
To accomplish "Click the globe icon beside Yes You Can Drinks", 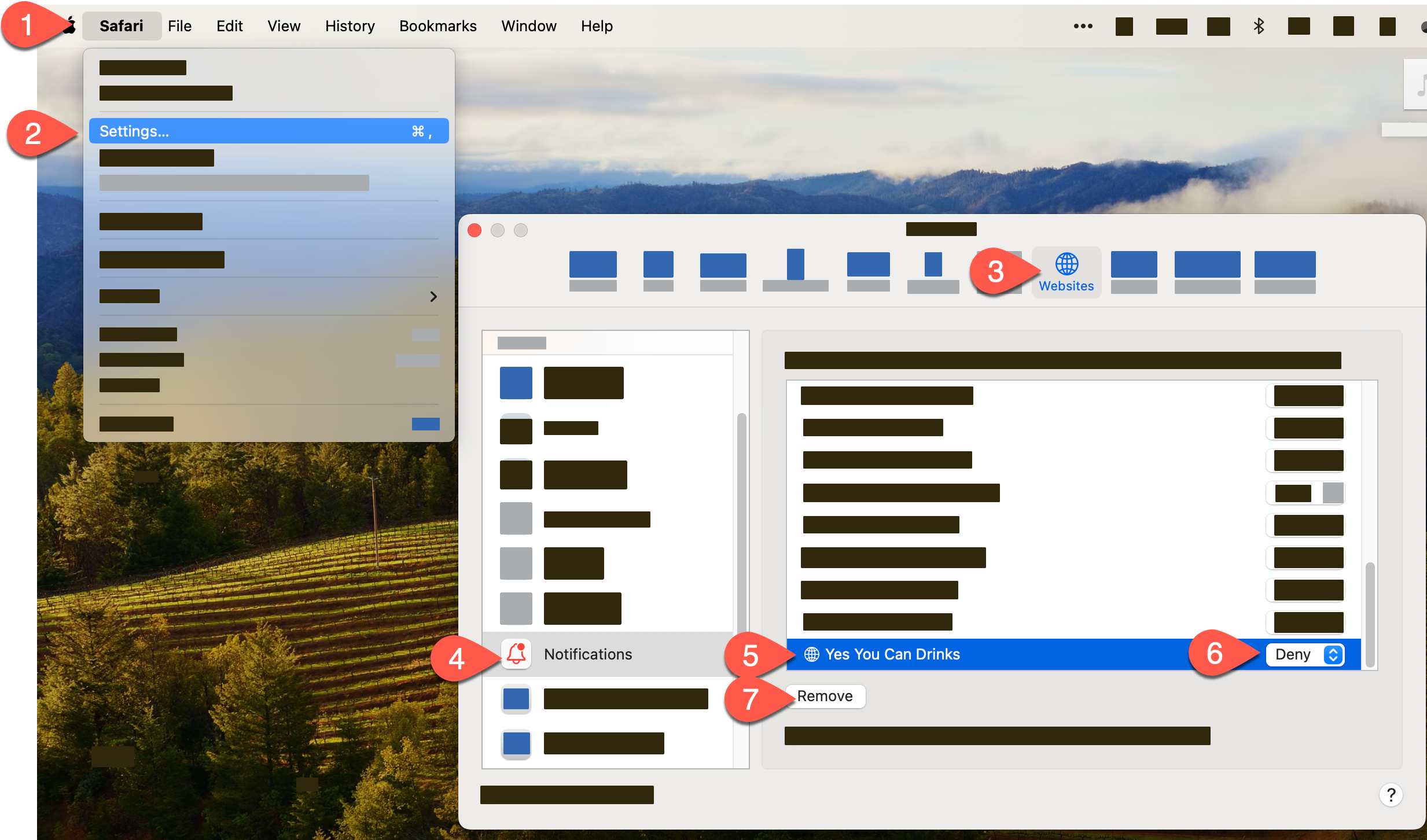I will pyautogui.click(x=812, y=654).
